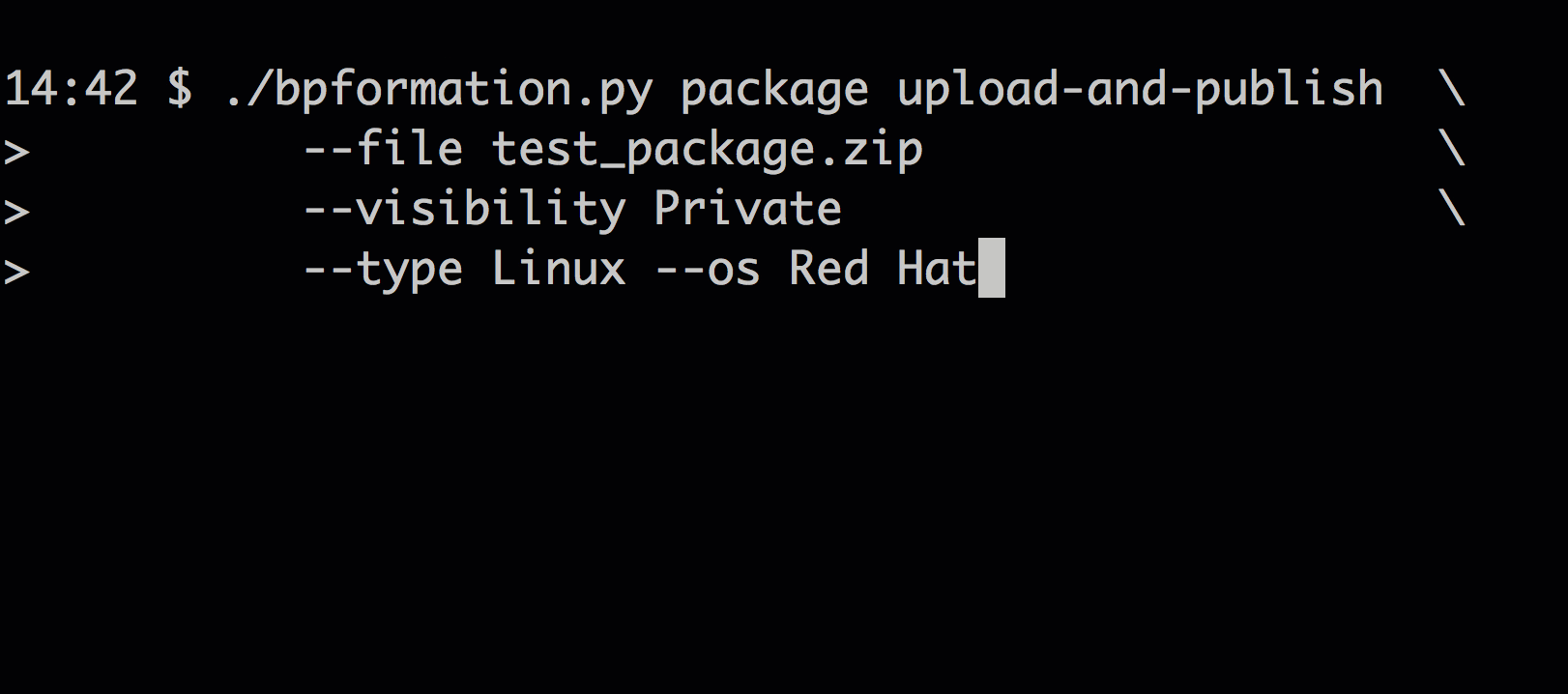Screen dimensions: 1568x694
Task: Click the block cursor after Hat
Action: pyautogui.click(x=992, y=268)
